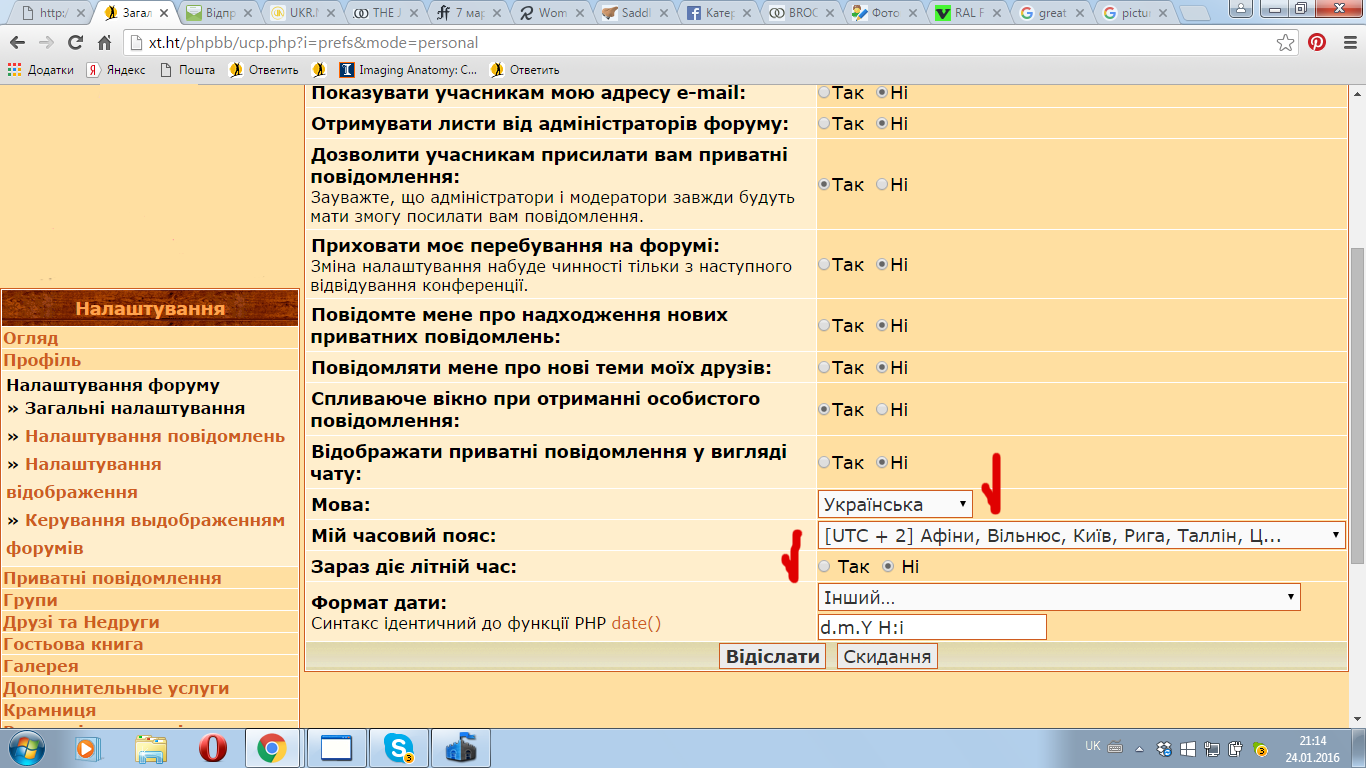This screenshot has height=768, width=1366.
Task: Expand the UTC + 2 time zone dropdown
Action: 1082,536
